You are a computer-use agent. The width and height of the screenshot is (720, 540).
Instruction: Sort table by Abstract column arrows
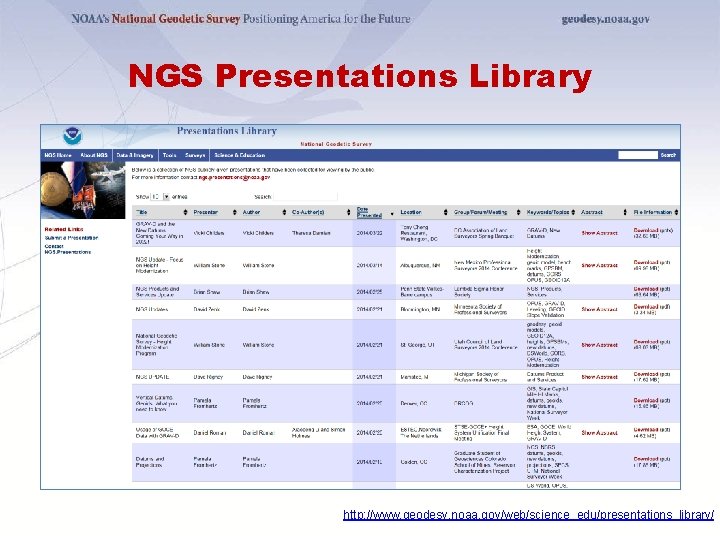pos(625,212)
